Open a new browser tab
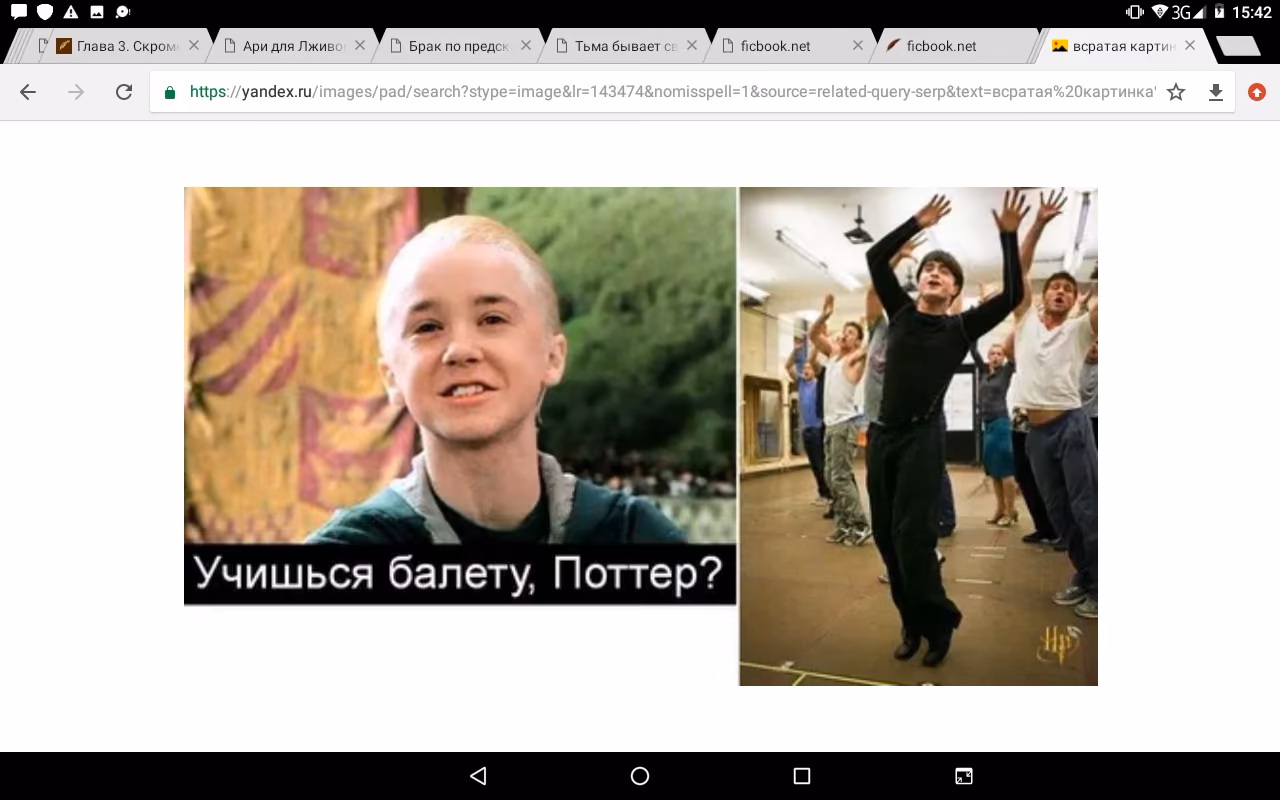The height and width of the screenshot is (800, 1280). 1238,46
